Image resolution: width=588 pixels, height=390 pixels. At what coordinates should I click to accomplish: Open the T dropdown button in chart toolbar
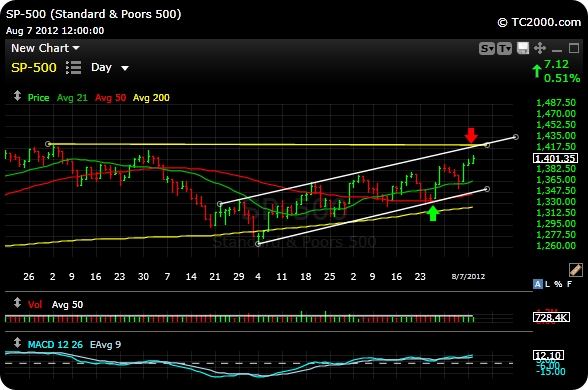[x=504, y=48]
